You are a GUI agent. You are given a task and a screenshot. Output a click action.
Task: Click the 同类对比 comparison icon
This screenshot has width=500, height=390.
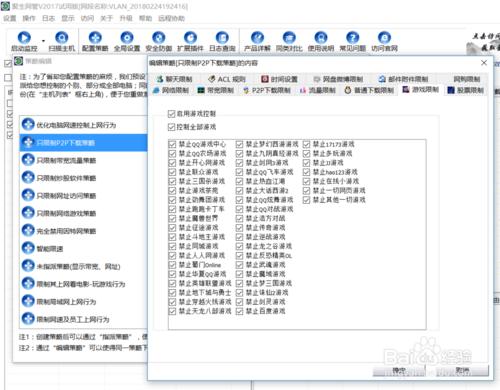click(289, 37)
